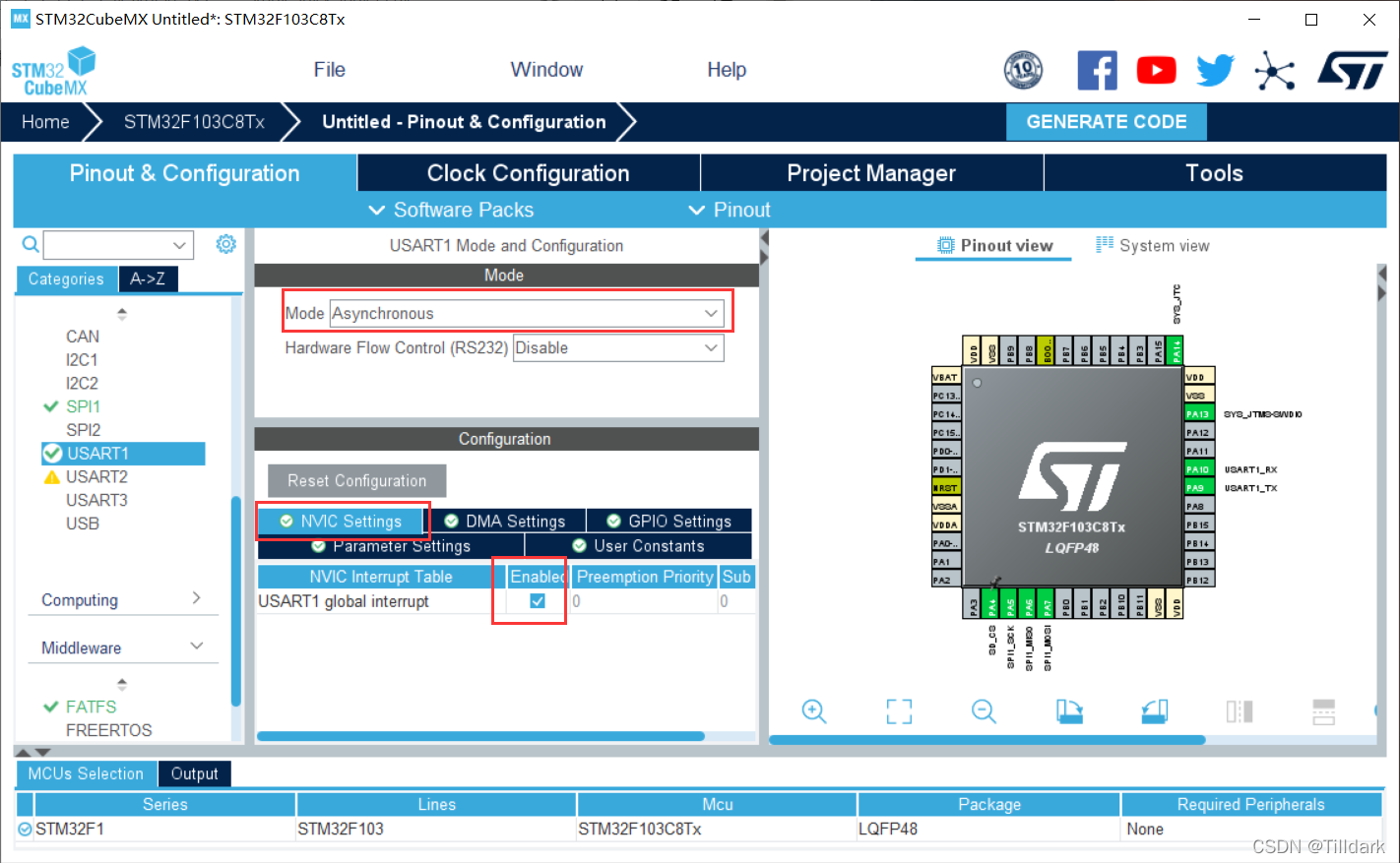Select the Categories tab
1400x863 pixels.
[66, 278]
